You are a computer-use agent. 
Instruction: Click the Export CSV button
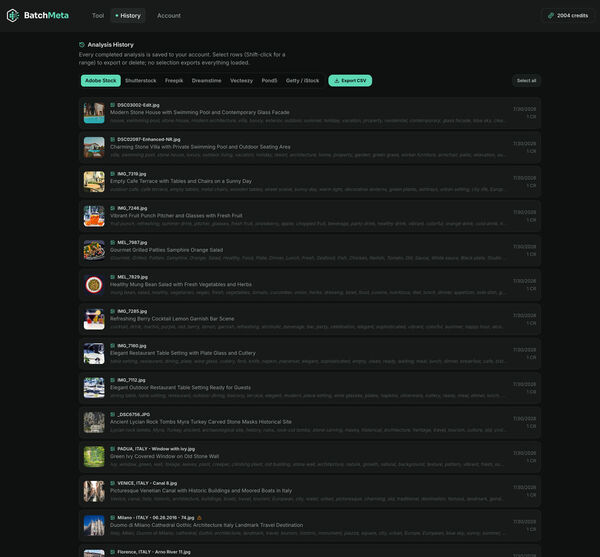pos(350,81)
